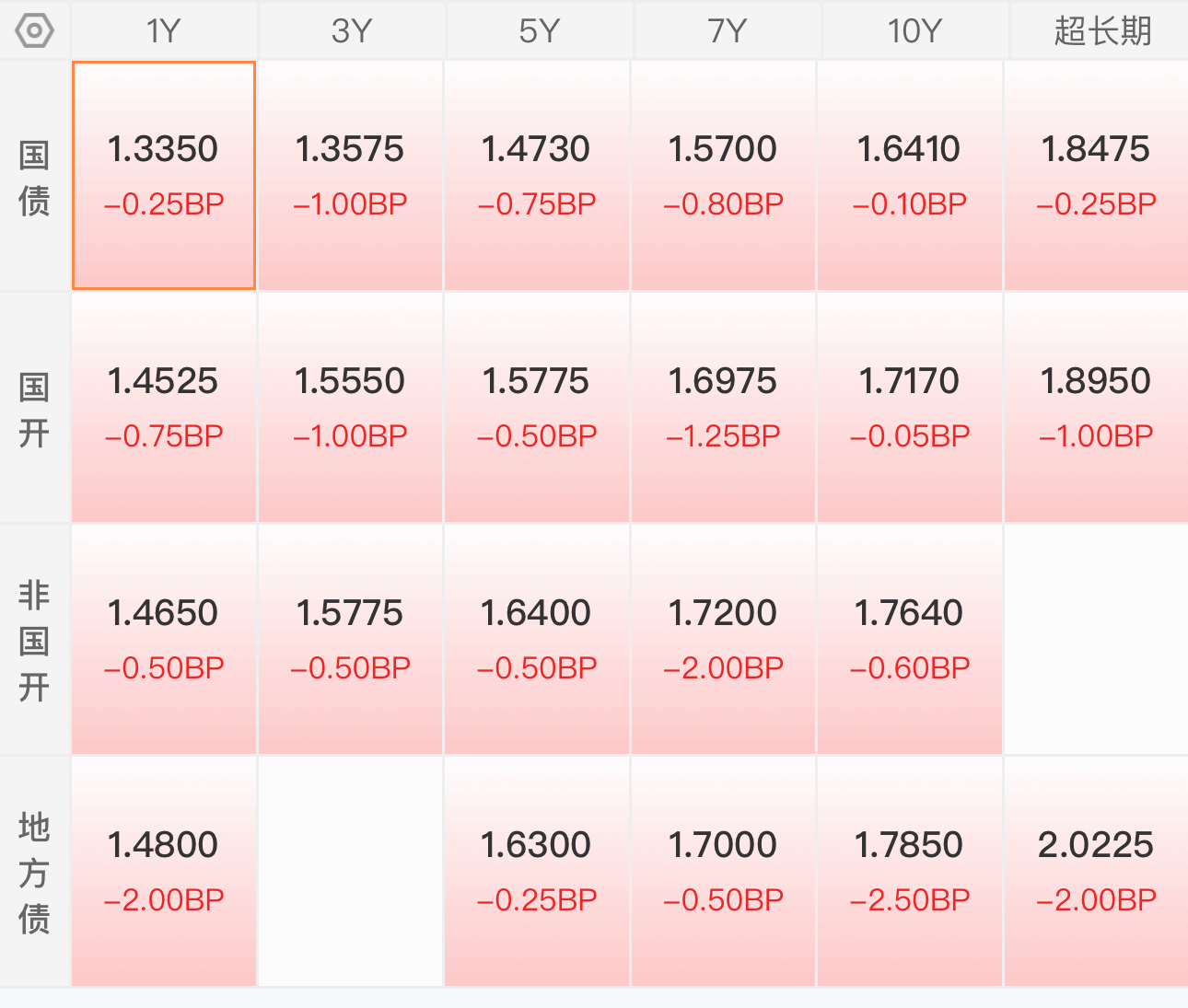Viewport: 1188px width, 1008px height.
Task: Open 国债 超长期 cell 1.8475
Action: (x=1096, y=176)
